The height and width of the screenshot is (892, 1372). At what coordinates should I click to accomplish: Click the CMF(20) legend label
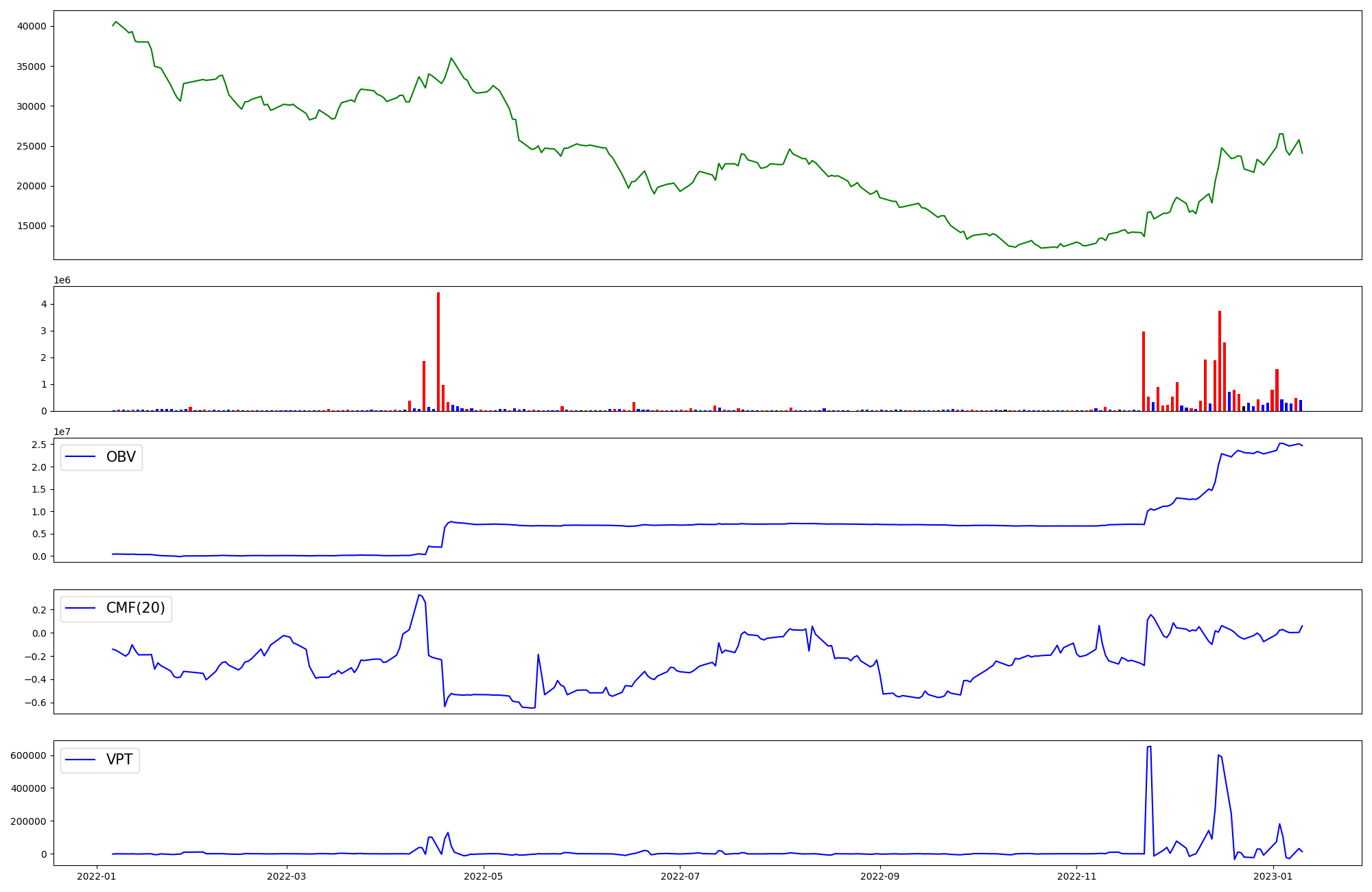(x=135, y=608)
